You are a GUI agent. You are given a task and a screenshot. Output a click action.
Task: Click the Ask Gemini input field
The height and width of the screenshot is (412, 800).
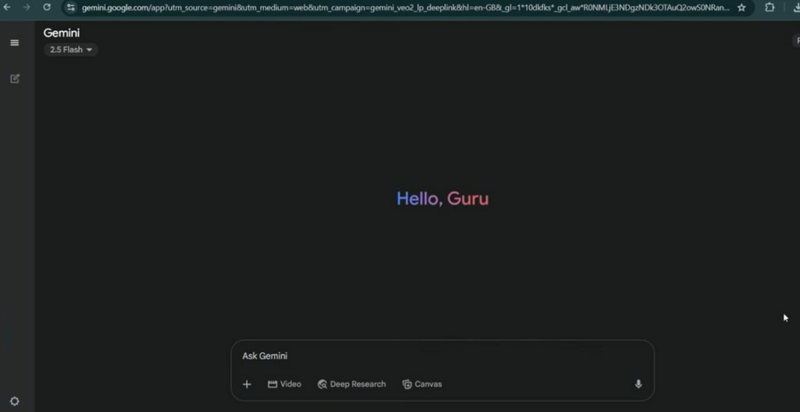442,356
